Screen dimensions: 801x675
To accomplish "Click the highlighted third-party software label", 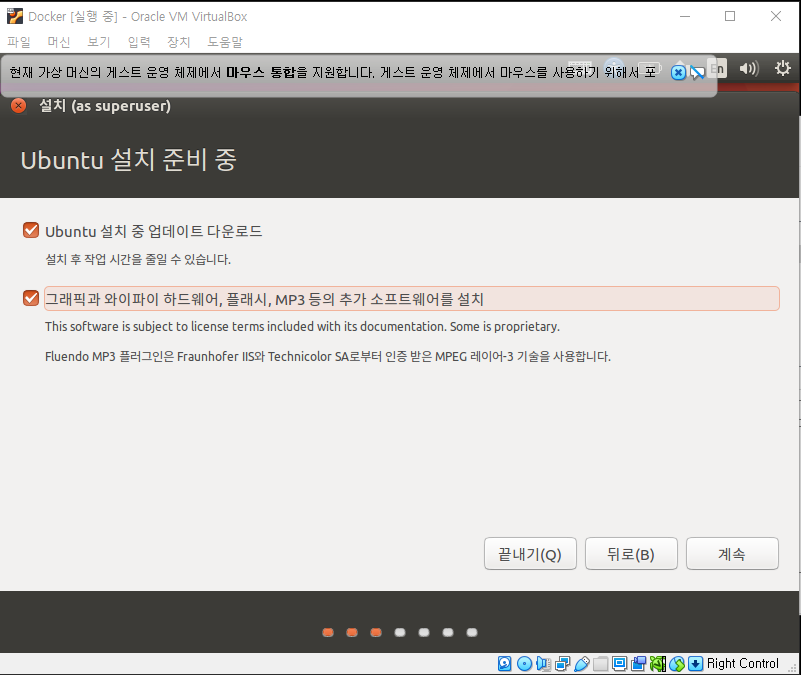I will click(x=412, y=298).
